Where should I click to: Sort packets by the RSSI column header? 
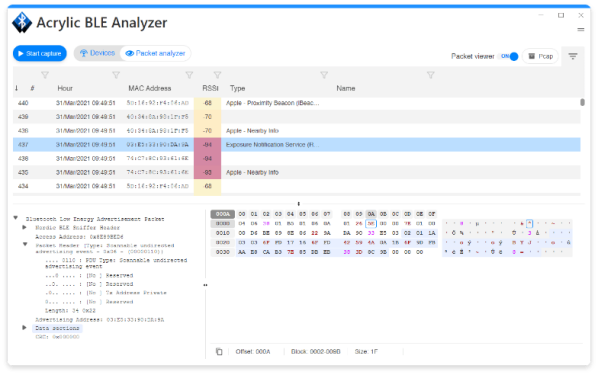tap(210, 88)
